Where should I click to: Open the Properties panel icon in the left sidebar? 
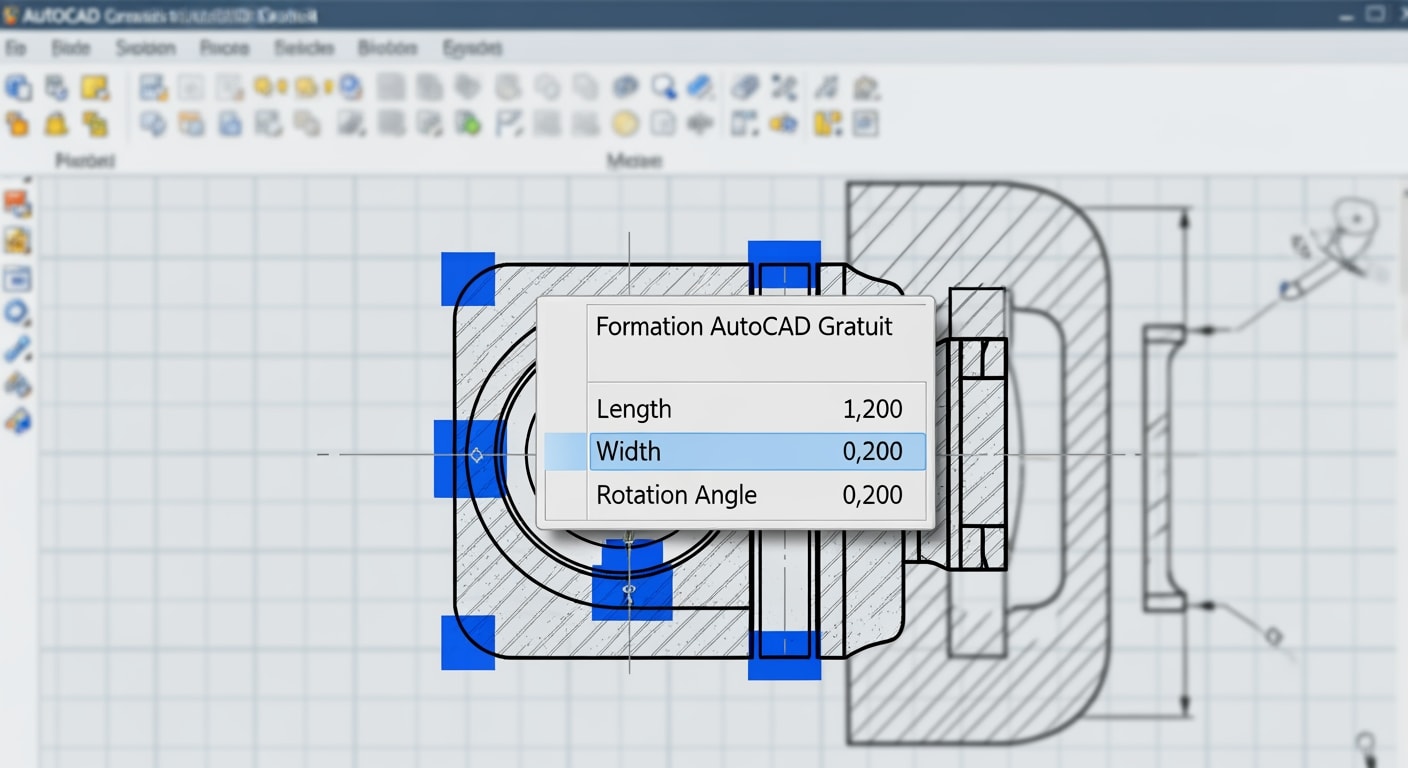[x=17, y=277]
